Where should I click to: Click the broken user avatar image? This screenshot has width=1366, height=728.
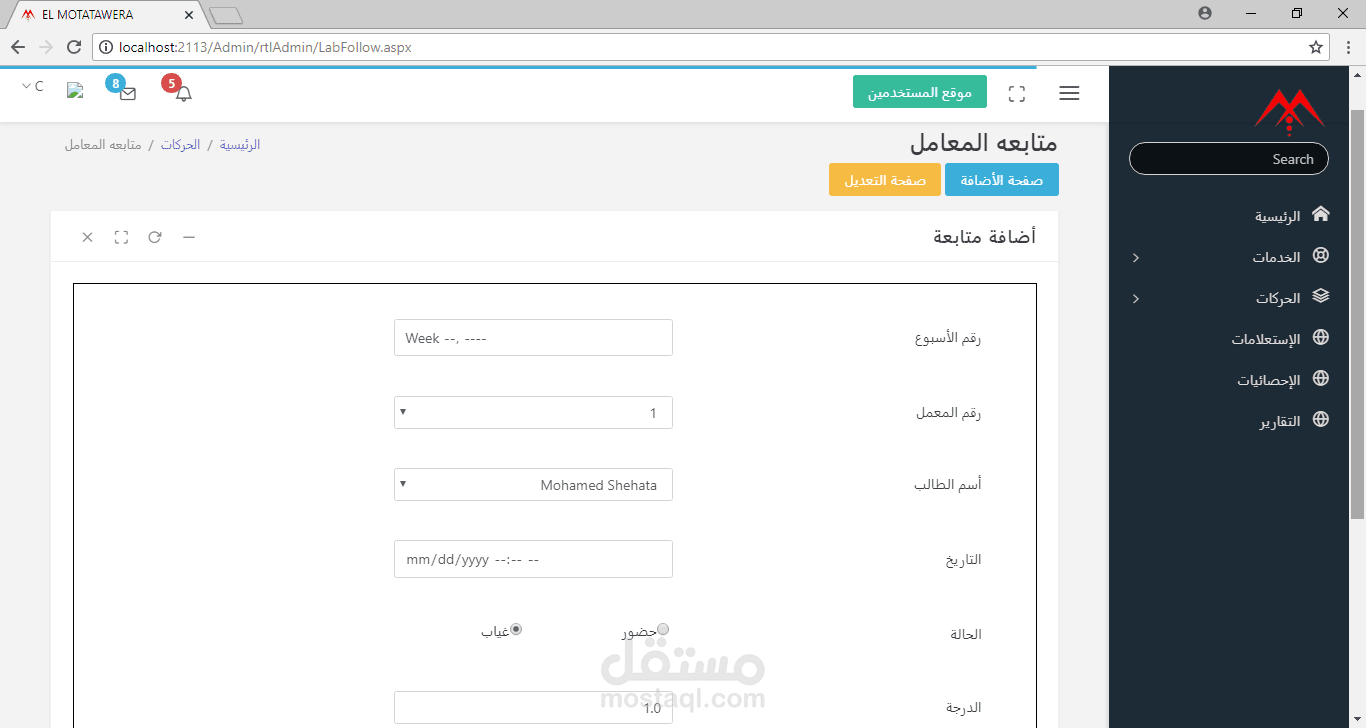pyautogui.click(x=75, y=90)
